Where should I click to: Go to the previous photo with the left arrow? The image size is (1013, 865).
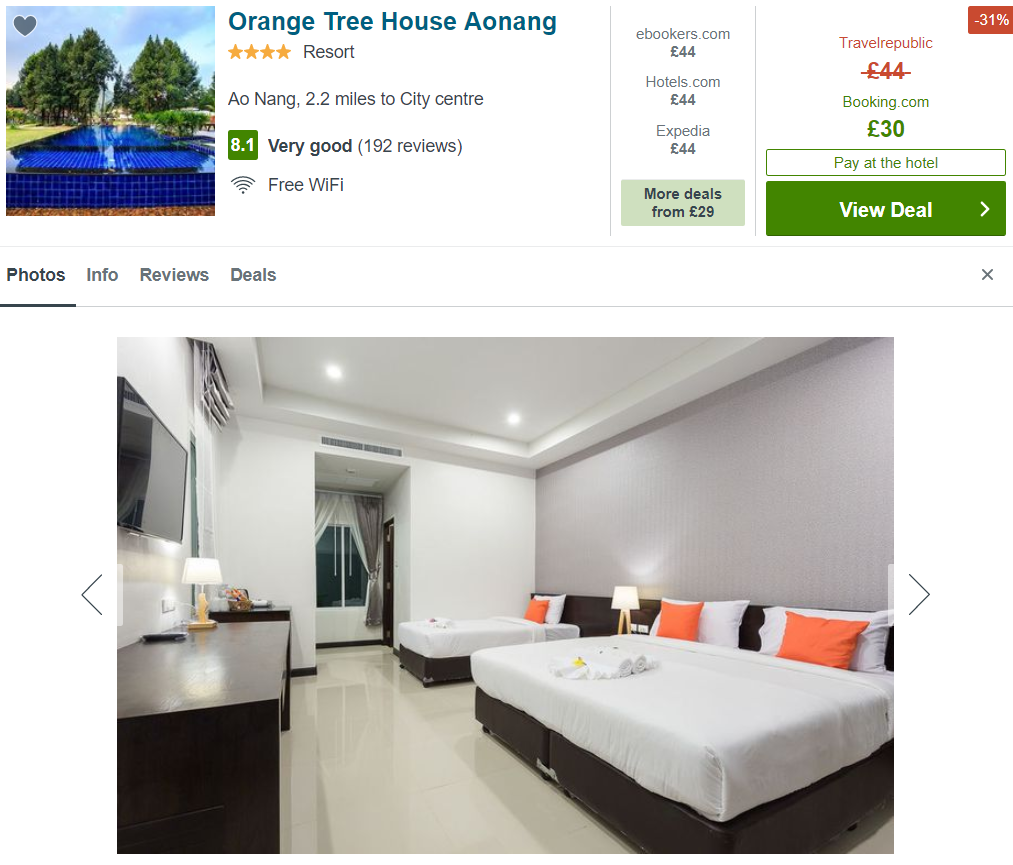tap(92, 594)
